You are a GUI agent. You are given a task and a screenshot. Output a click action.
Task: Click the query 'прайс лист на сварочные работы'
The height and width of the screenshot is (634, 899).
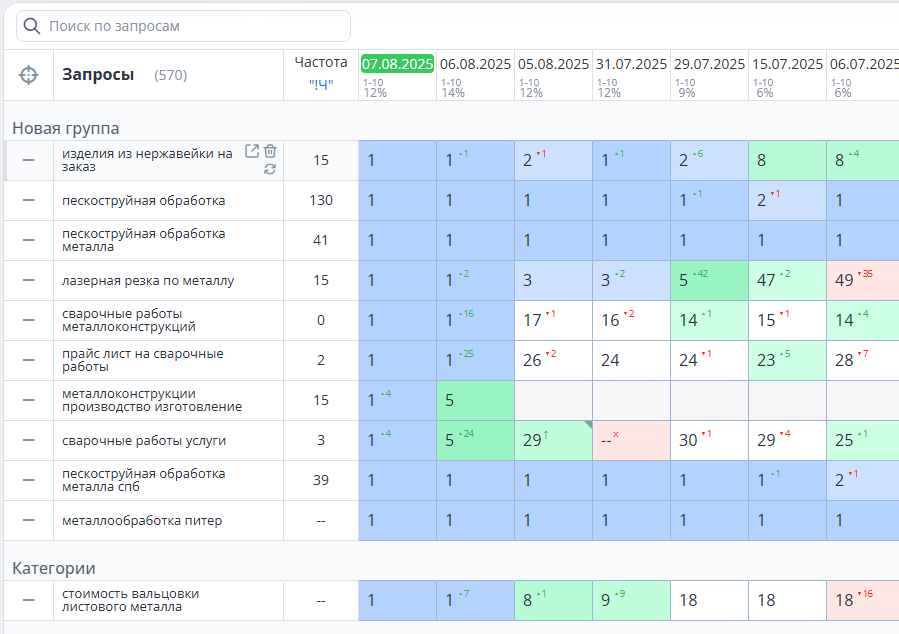143,360
